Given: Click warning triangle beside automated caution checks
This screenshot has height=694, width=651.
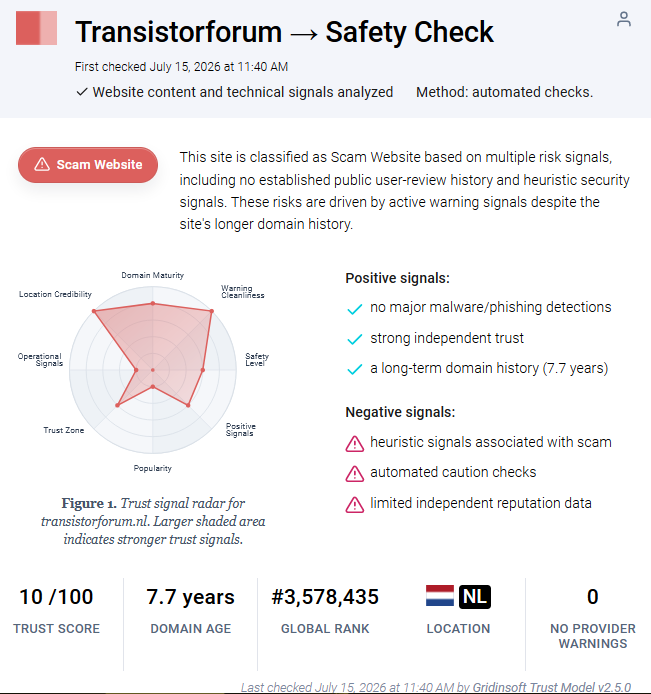Looking at the screenshot, I should click(354, 474).
